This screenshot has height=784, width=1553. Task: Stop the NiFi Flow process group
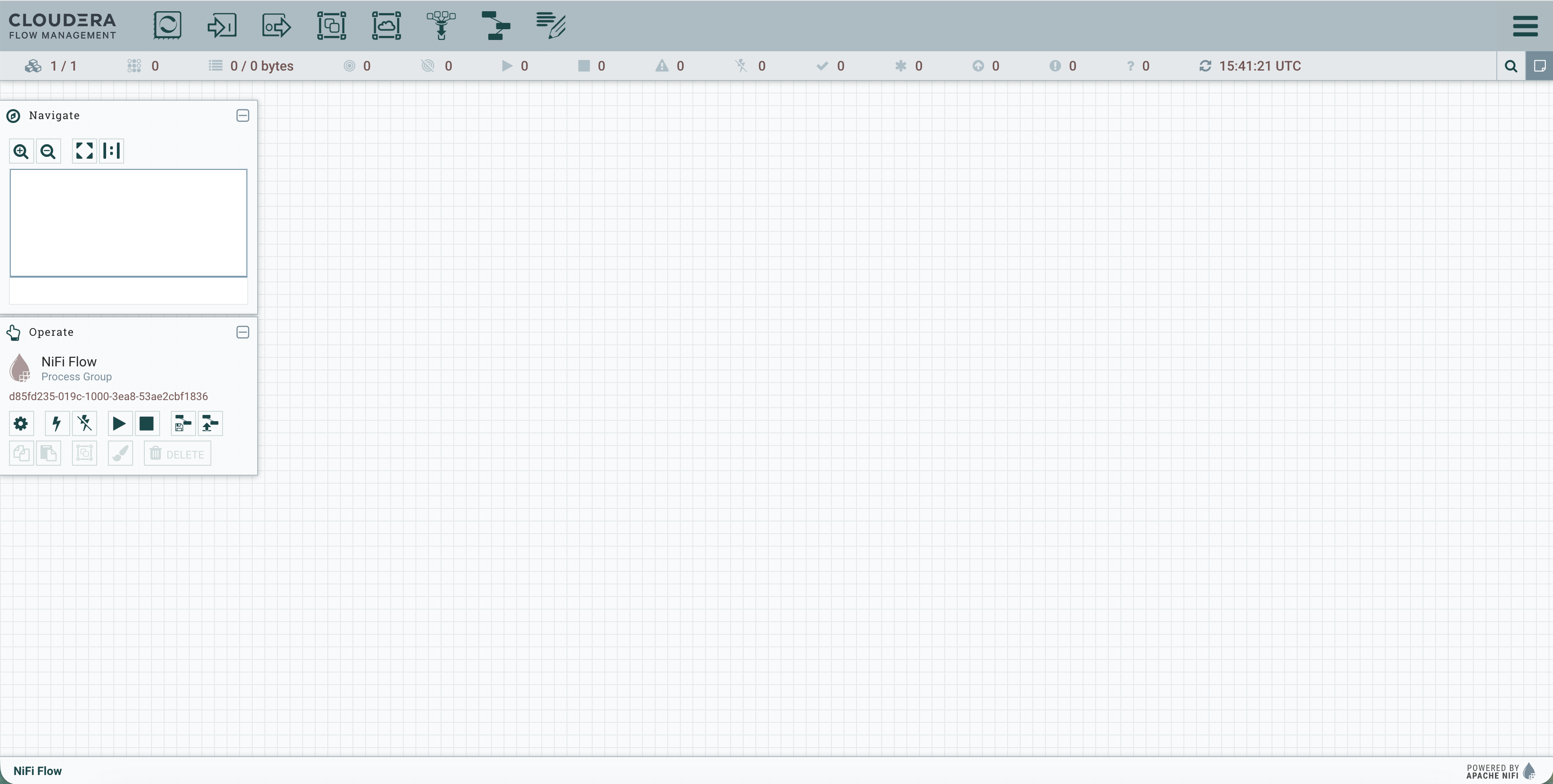[x=147, y=423]
